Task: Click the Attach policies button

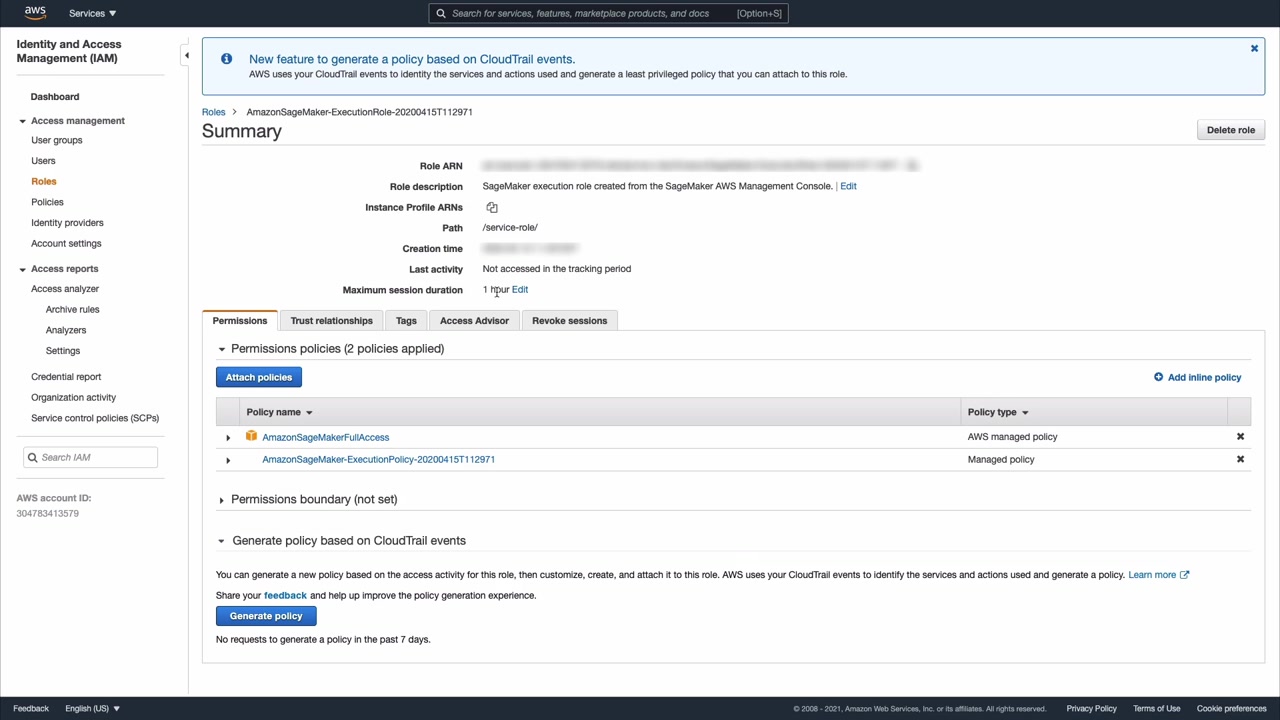Action: coord(258,377)
